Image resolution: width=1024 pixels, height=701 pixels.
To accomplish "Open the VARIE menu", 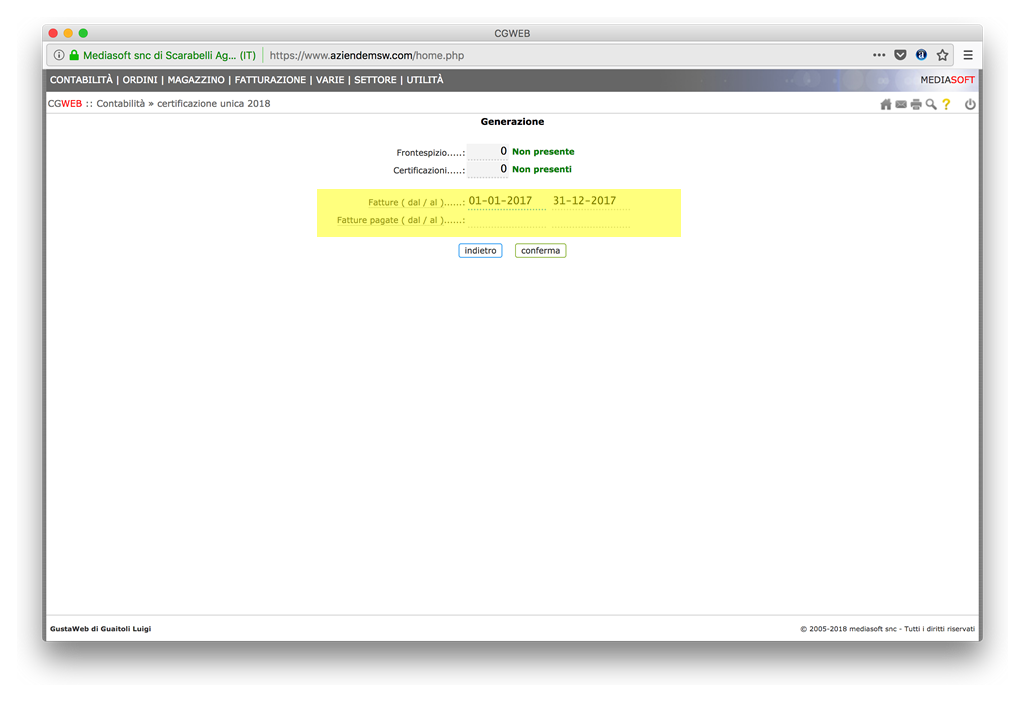I will point(330,80).
